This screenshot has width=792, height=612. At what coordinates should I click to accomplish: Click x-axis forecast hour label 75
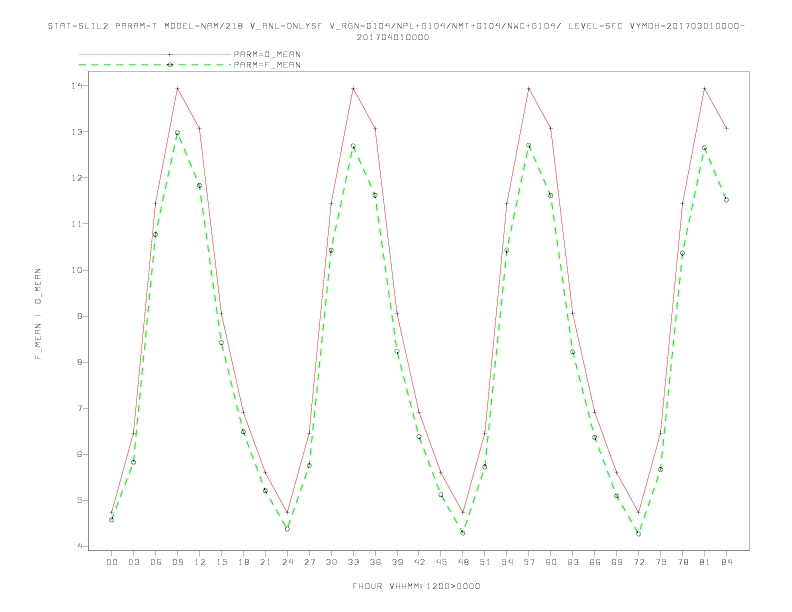tap(661, 562)
